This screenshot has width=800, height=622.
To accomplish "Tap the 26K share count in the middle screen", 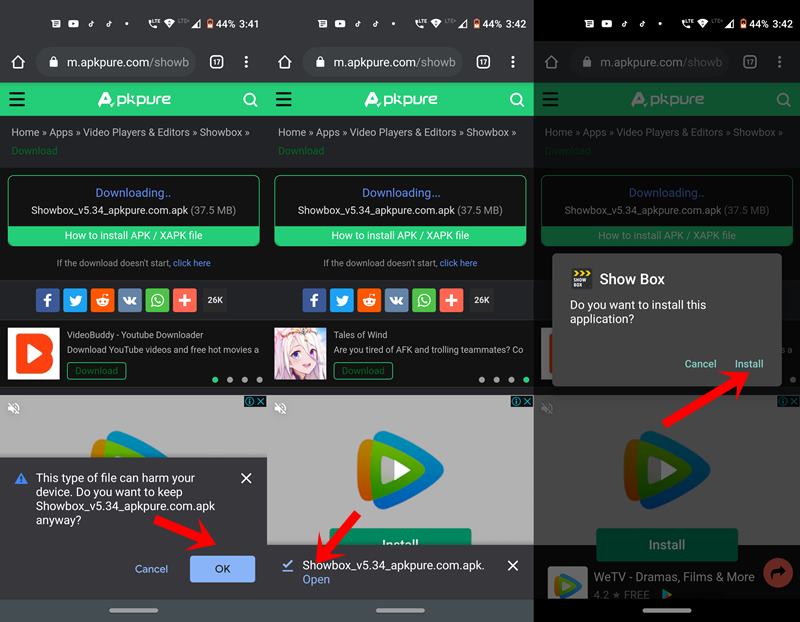I will coord(482,300).
